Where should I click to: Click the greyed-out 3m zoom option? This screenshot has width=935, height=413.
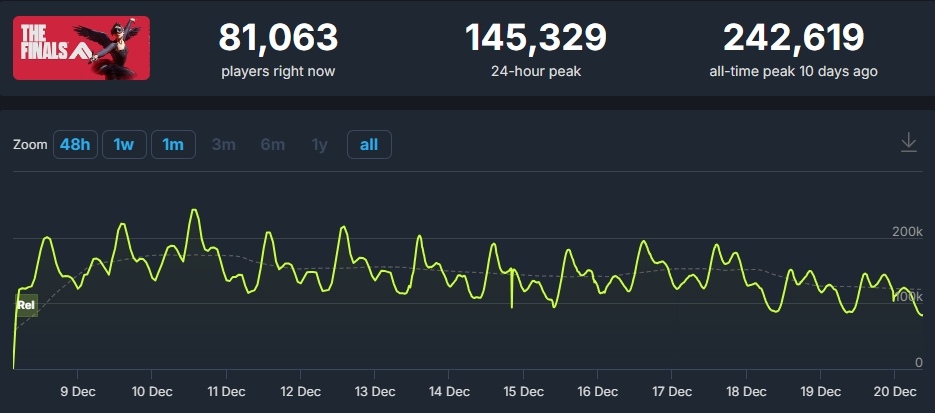223,145
